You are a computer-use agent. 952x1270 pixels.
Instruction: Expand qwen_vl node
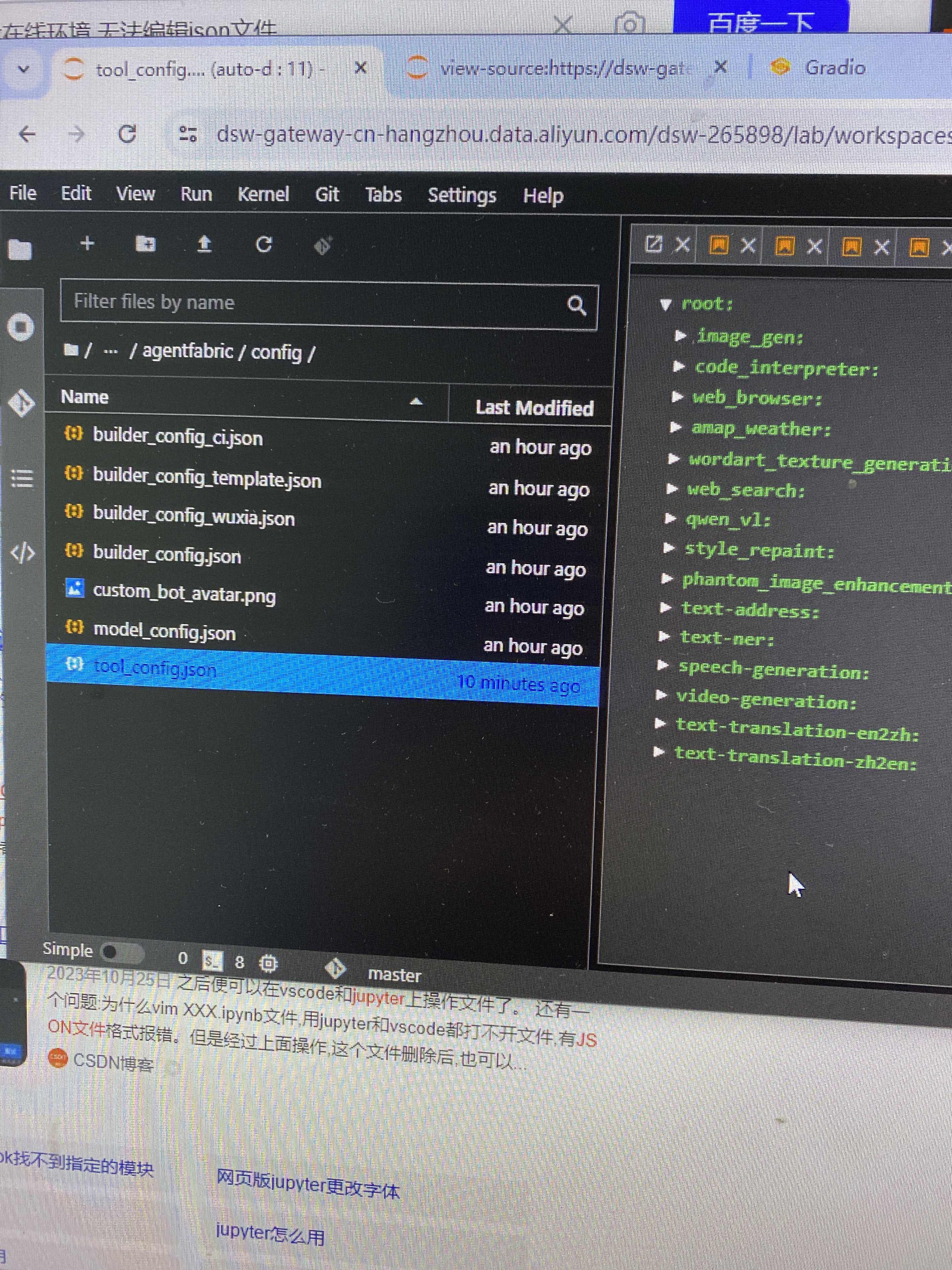670,518
